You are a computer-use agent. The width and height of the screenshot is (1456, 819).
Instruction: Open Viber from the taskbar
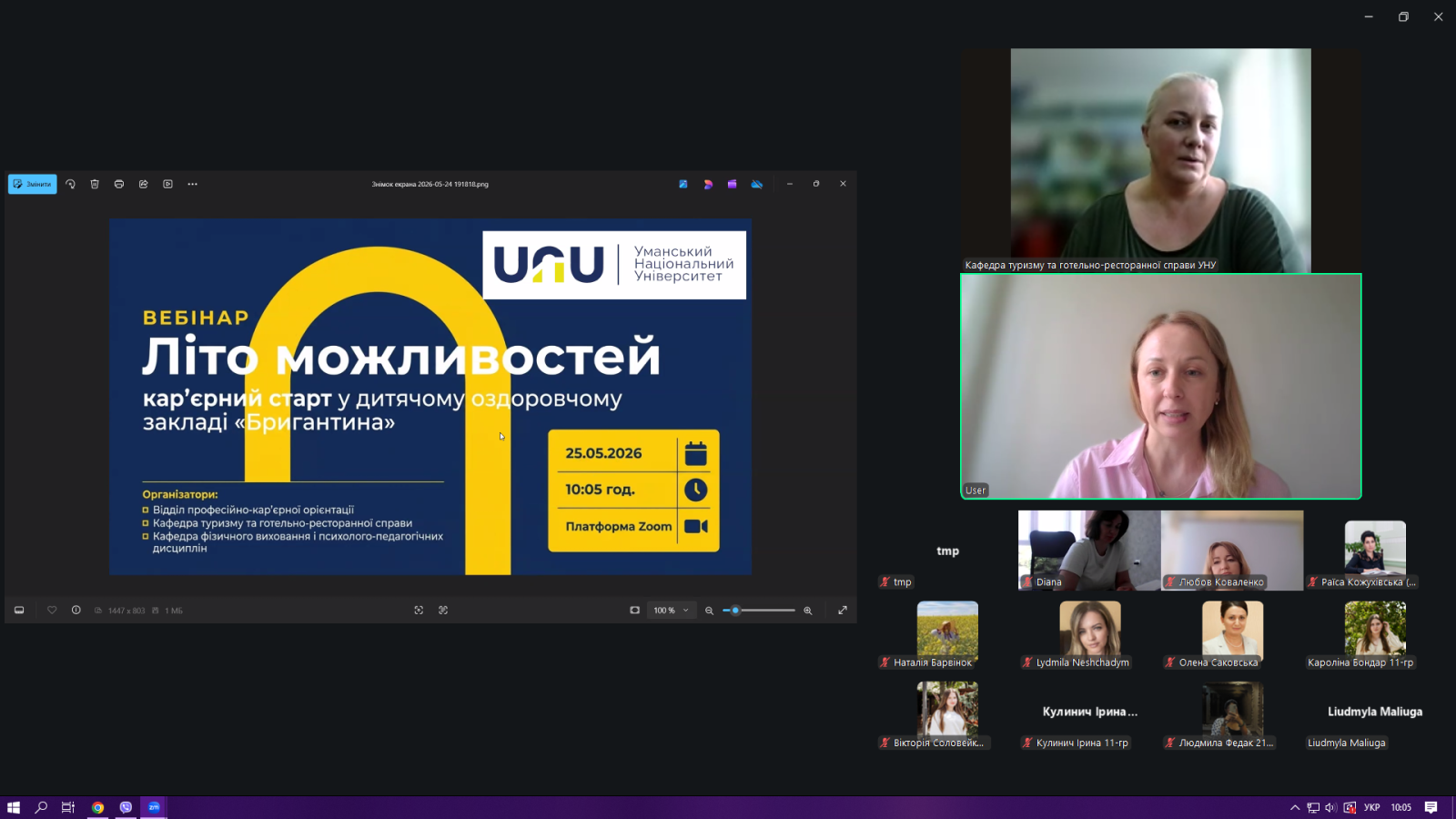coord(126,807)
